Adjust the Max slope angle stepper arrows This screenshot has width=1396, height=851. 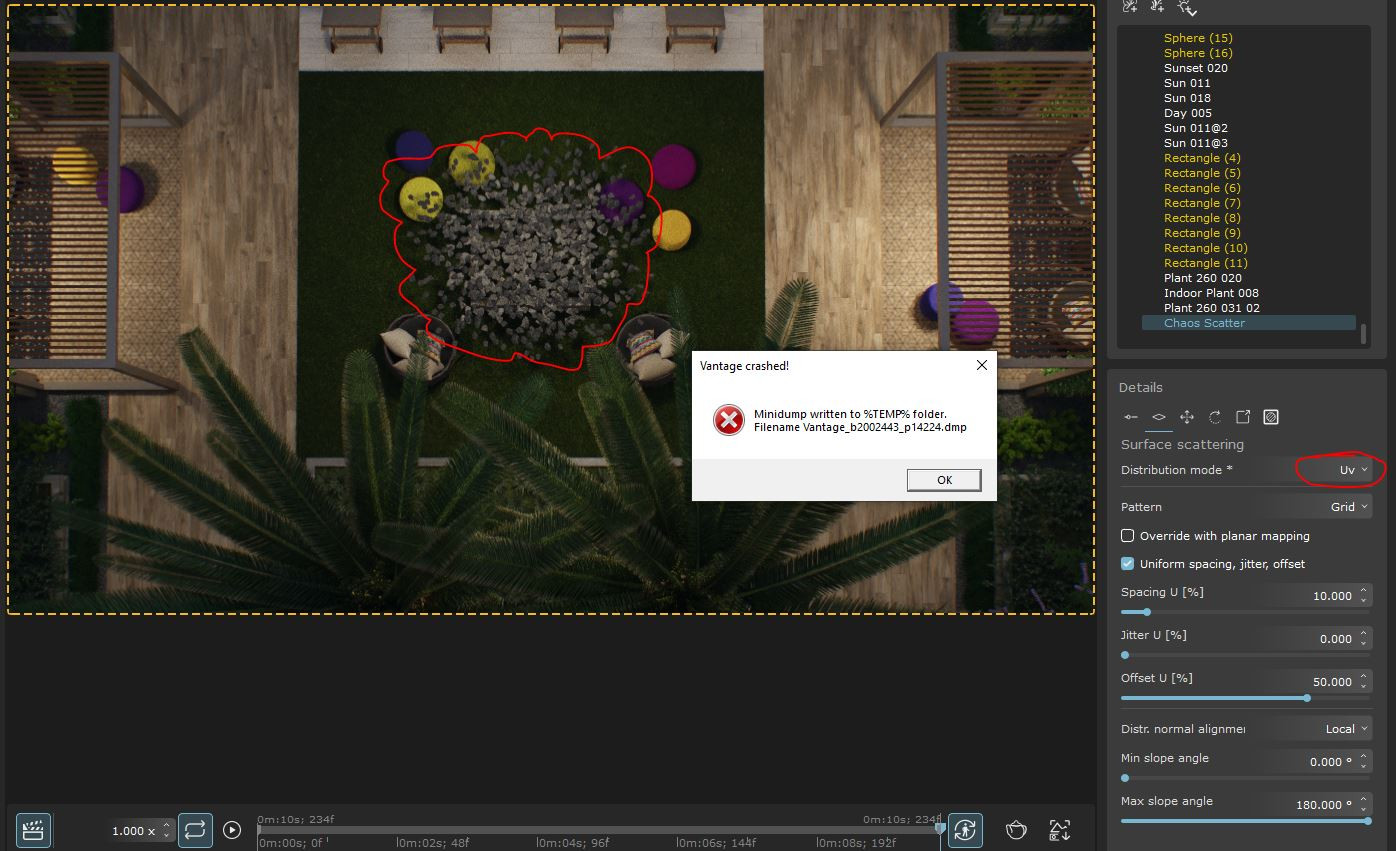click(1365, 805)
